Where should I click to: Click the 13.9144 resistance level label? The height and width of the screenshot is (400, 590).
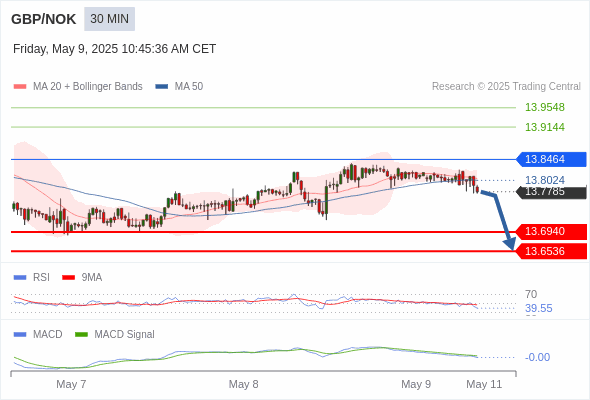coord(544,127)
